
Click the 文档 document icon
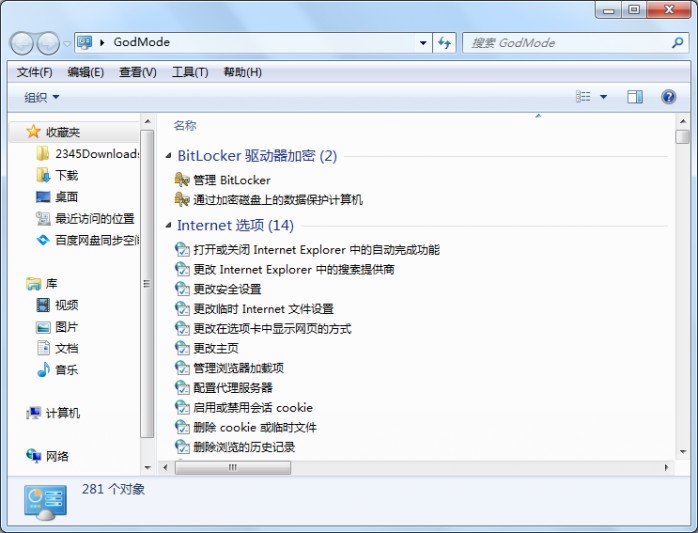pos(43,348)
